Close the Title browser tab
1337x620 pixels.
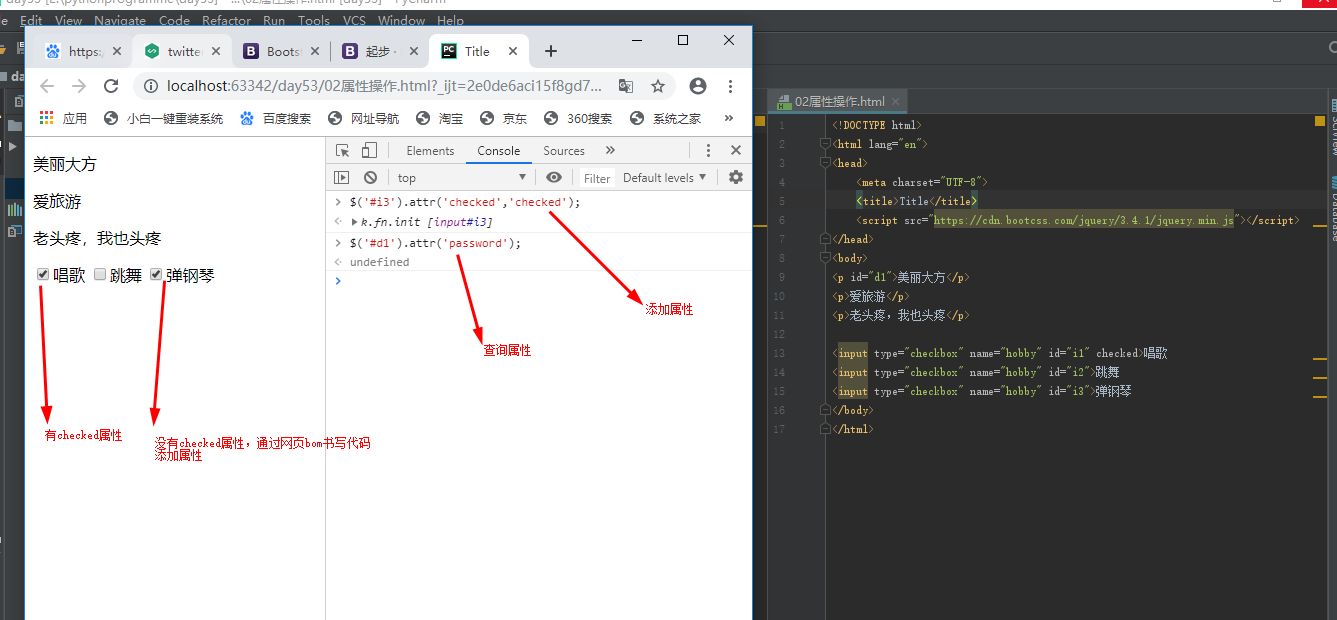(x=513, y=51)
